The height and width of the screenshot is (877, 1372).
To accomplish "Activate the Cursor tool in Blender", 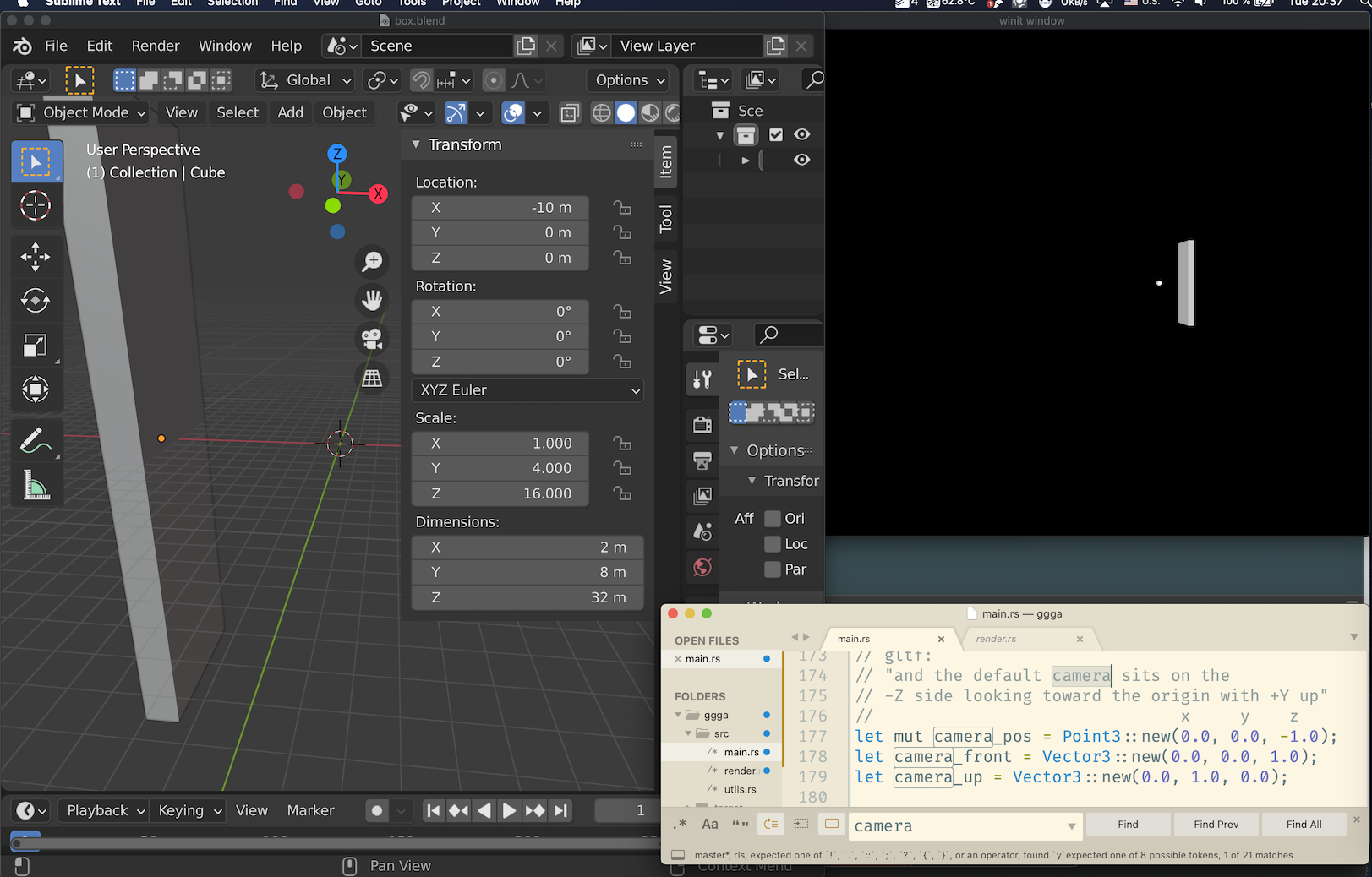I will [x=36, y=205].
